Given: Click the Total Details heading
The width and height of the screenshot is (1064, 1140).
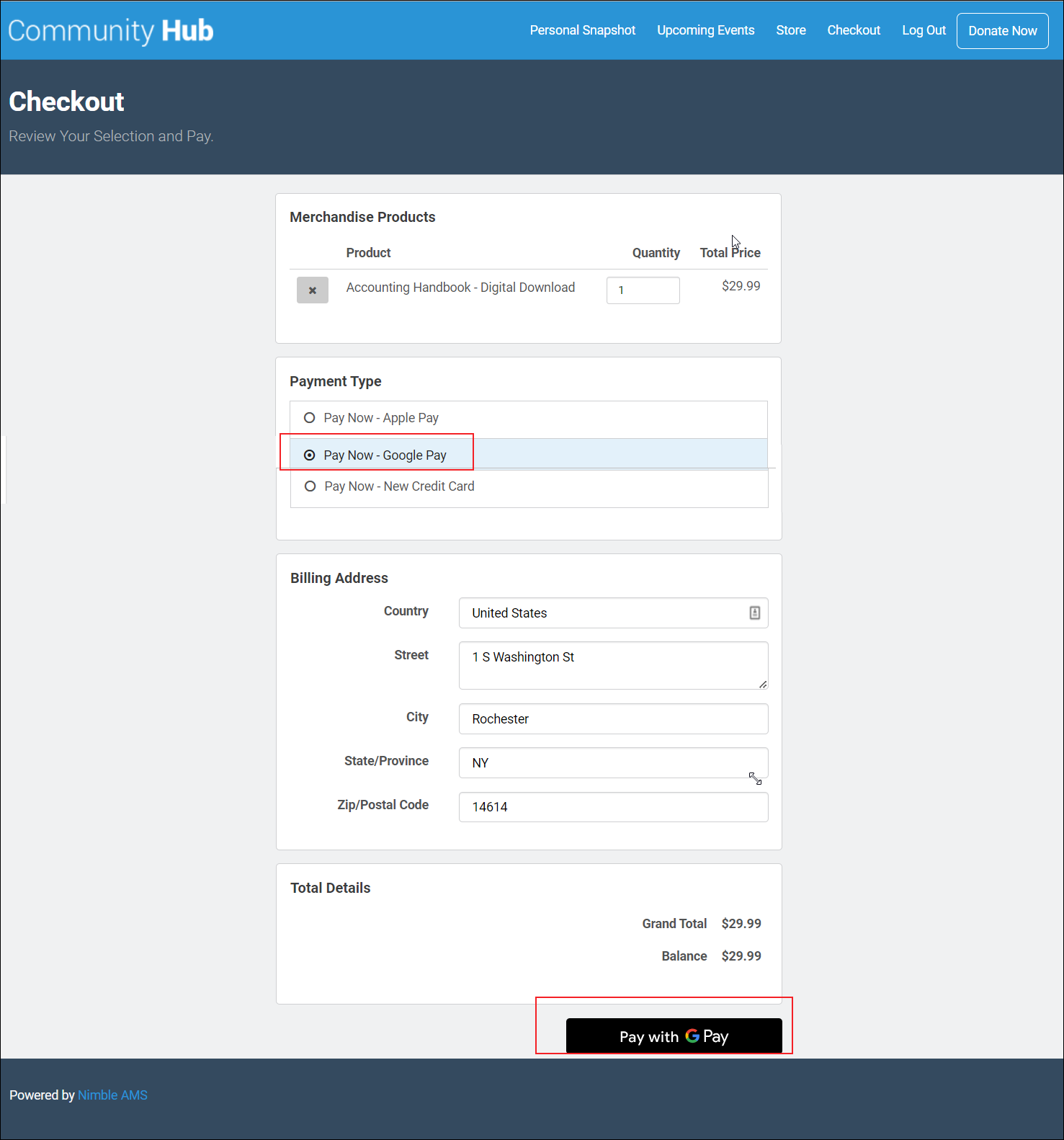Looking at the screenshot, I should click(x=331, y=888).
